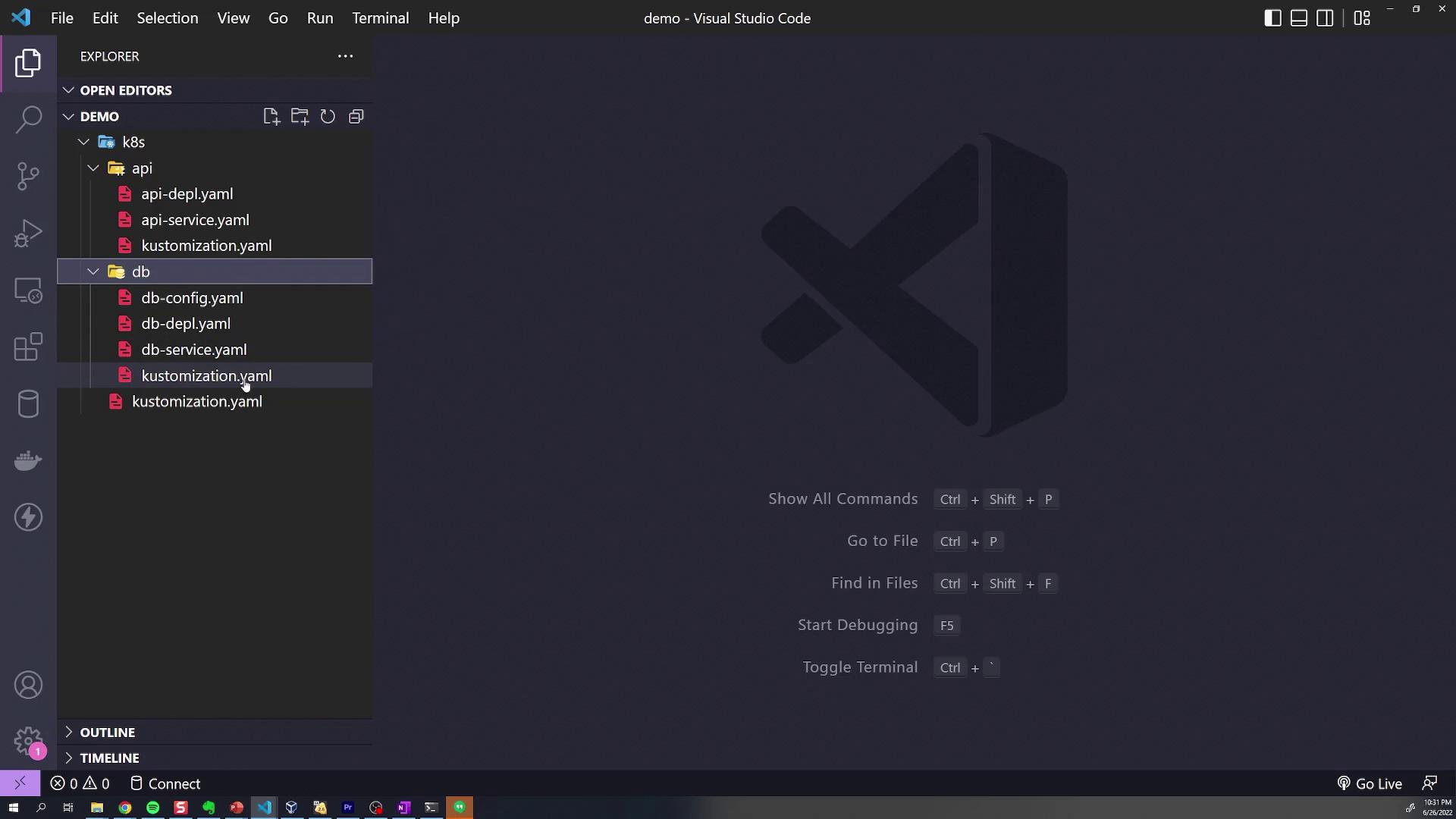
Task: Open the Extensions view
Action: [28, 347]
